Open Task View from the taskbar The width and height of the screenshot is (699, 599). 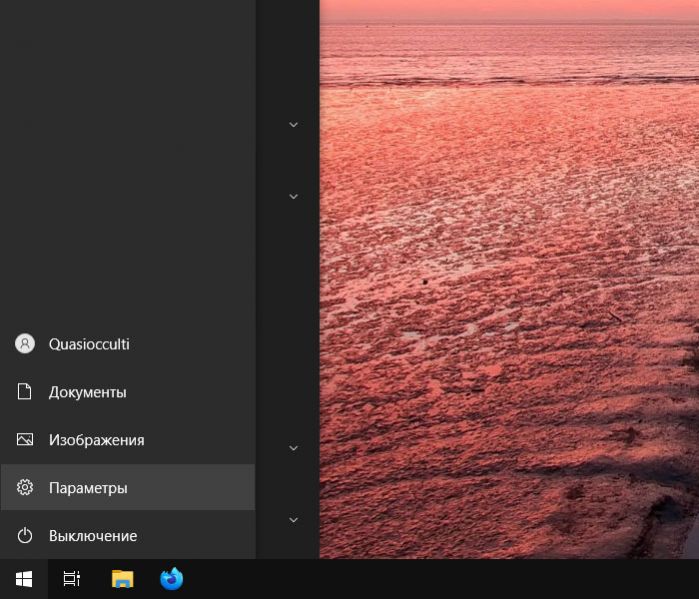71,579
